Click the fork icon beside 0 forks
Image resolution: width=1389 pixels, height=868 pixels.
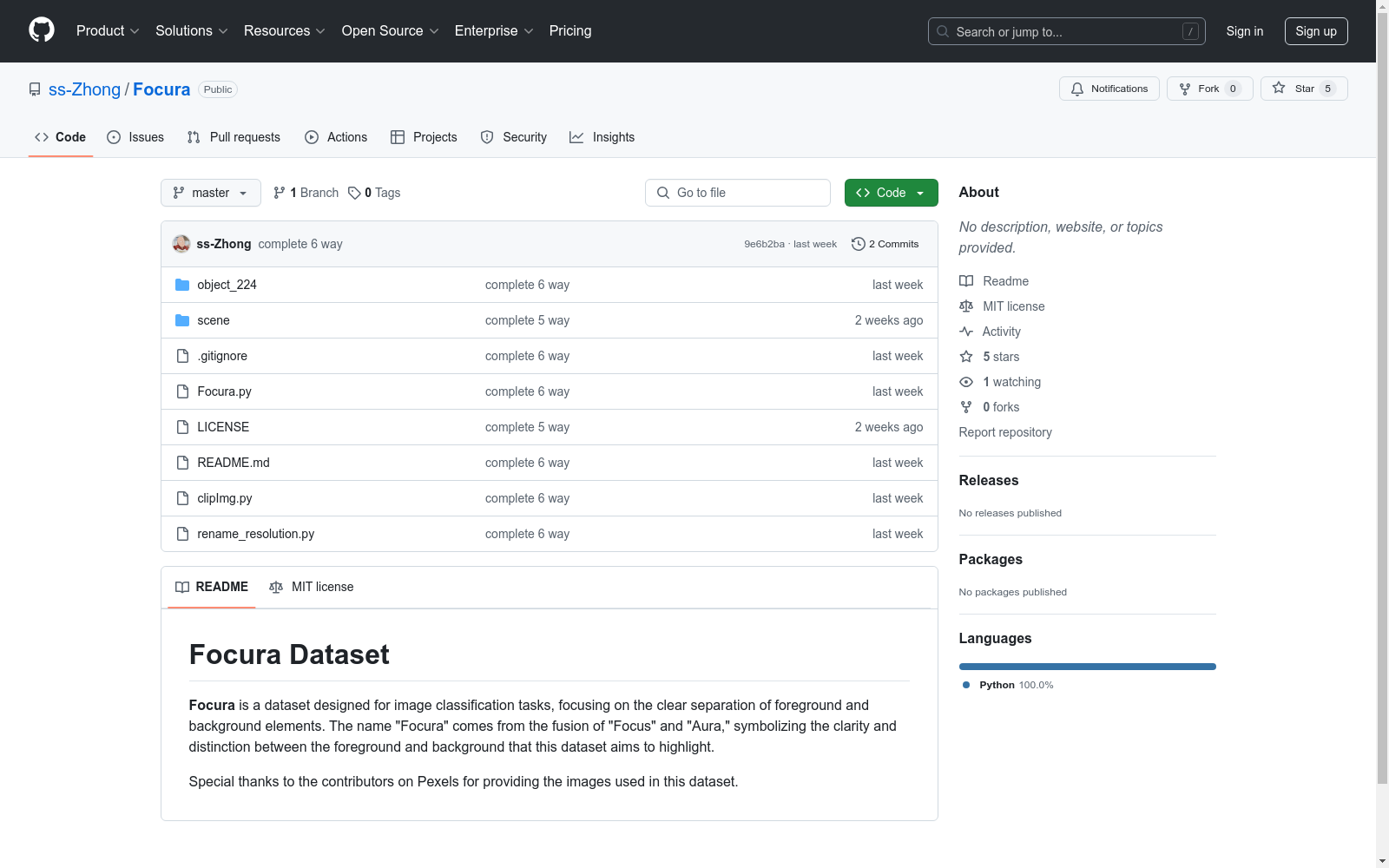click(x=966, y=407)
